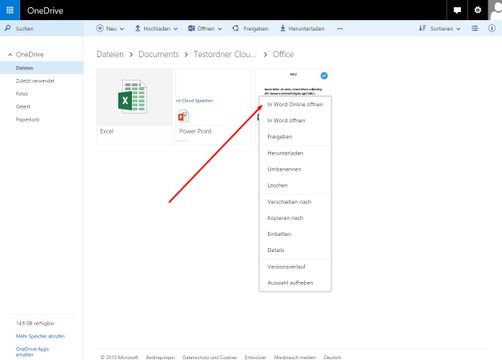
Task: Click the toolbar Herunterladen download icon
Action: [283, 28]
